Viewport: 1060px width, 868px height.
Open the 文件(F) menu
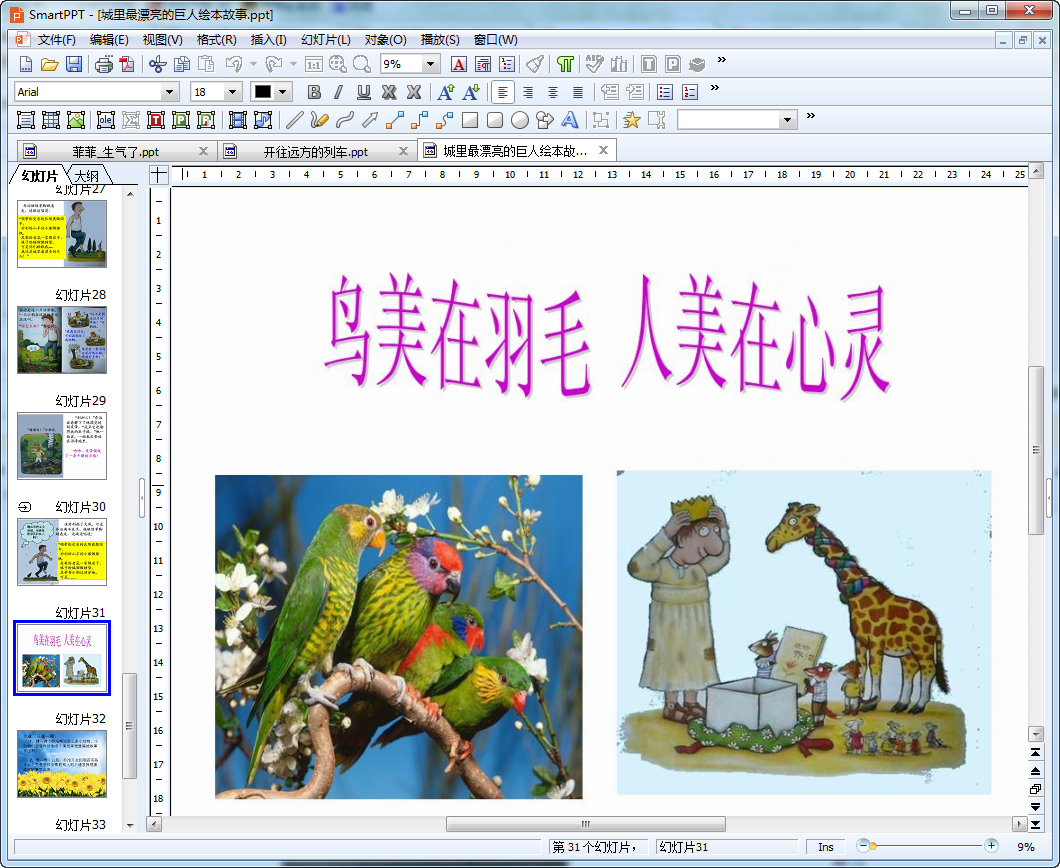tap(56, 40)
